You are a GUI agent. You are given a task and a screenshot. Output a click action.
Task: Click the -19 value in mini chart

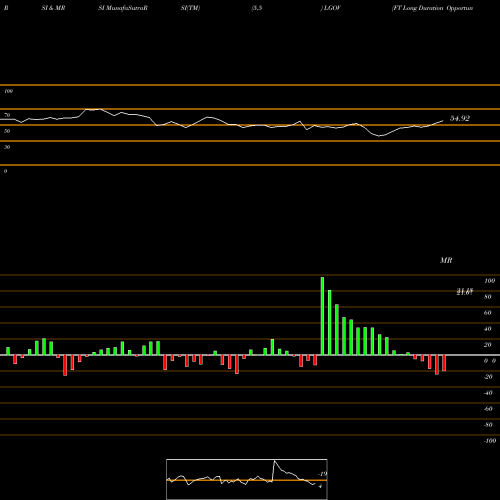(322, 474)
